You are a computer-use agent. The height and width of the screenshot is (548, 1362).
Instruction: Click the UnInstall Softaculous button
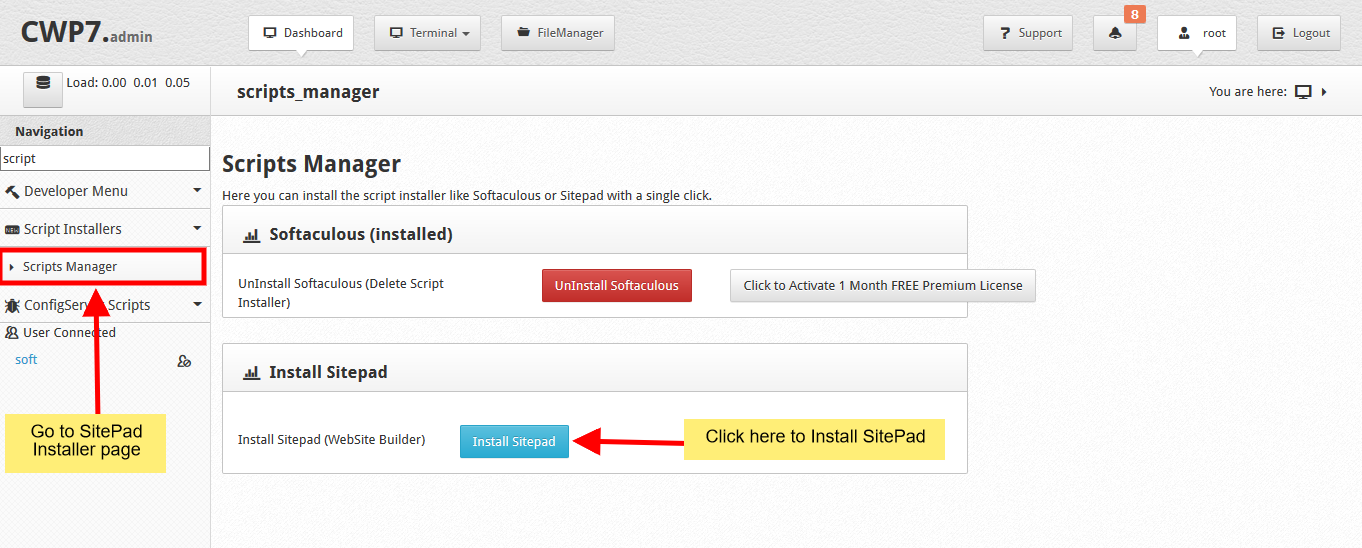click(x=617, y=286)
